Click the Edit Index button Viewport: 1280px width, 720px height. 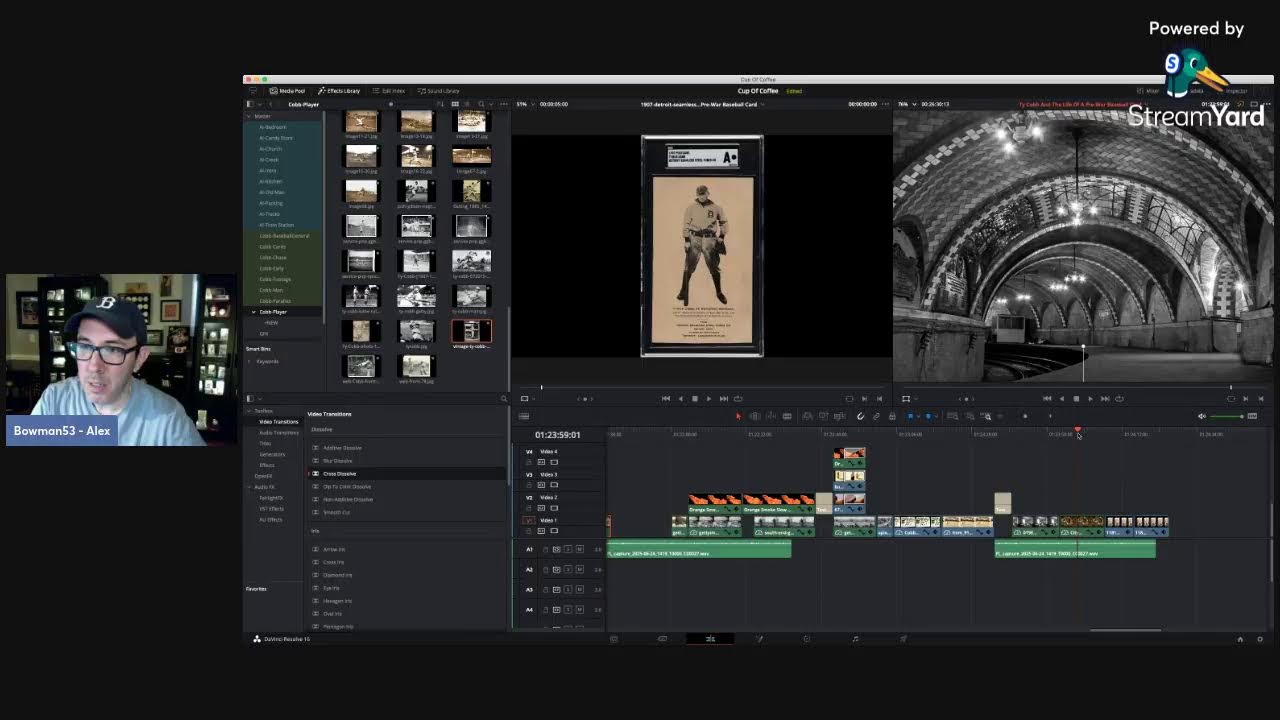(389, 91)
